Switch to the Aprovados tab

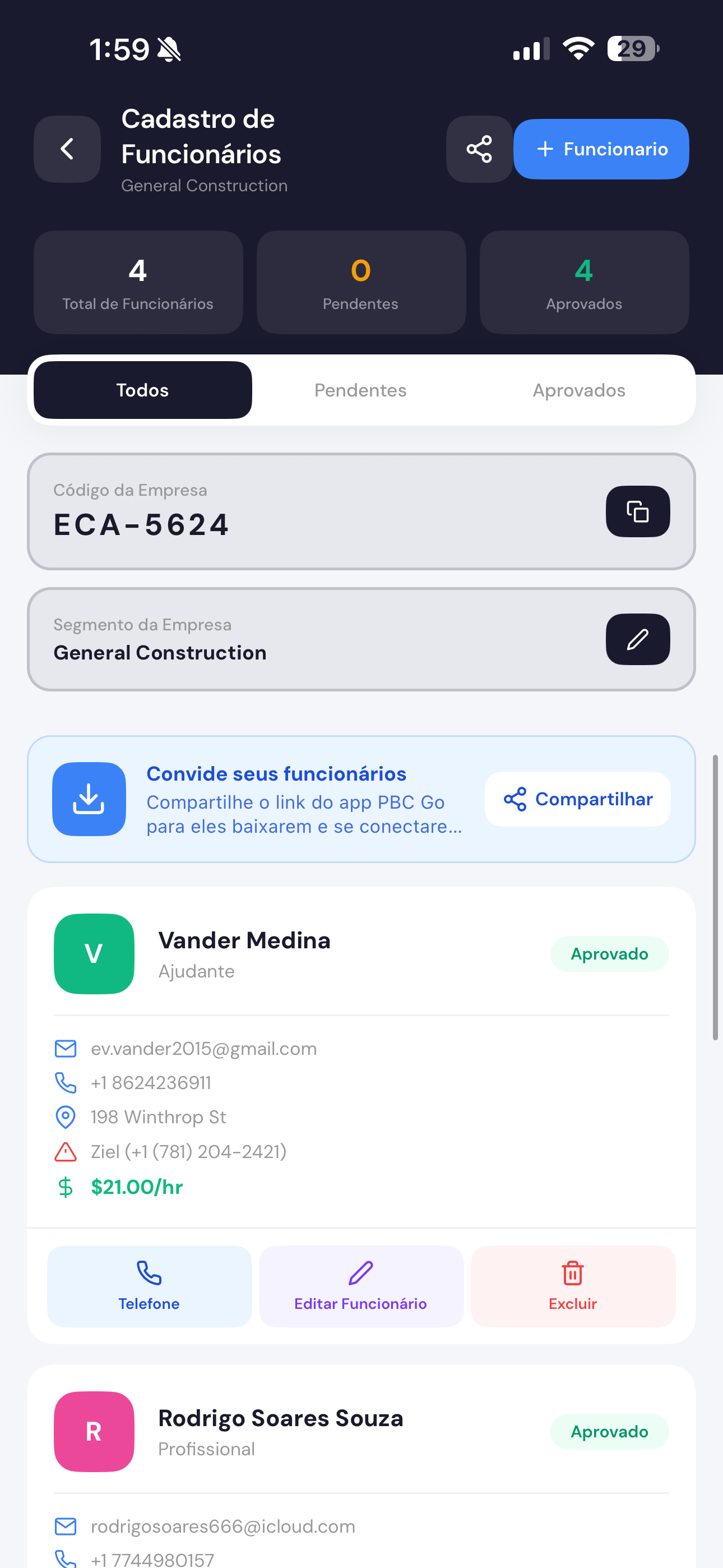[x=579, y=390]
